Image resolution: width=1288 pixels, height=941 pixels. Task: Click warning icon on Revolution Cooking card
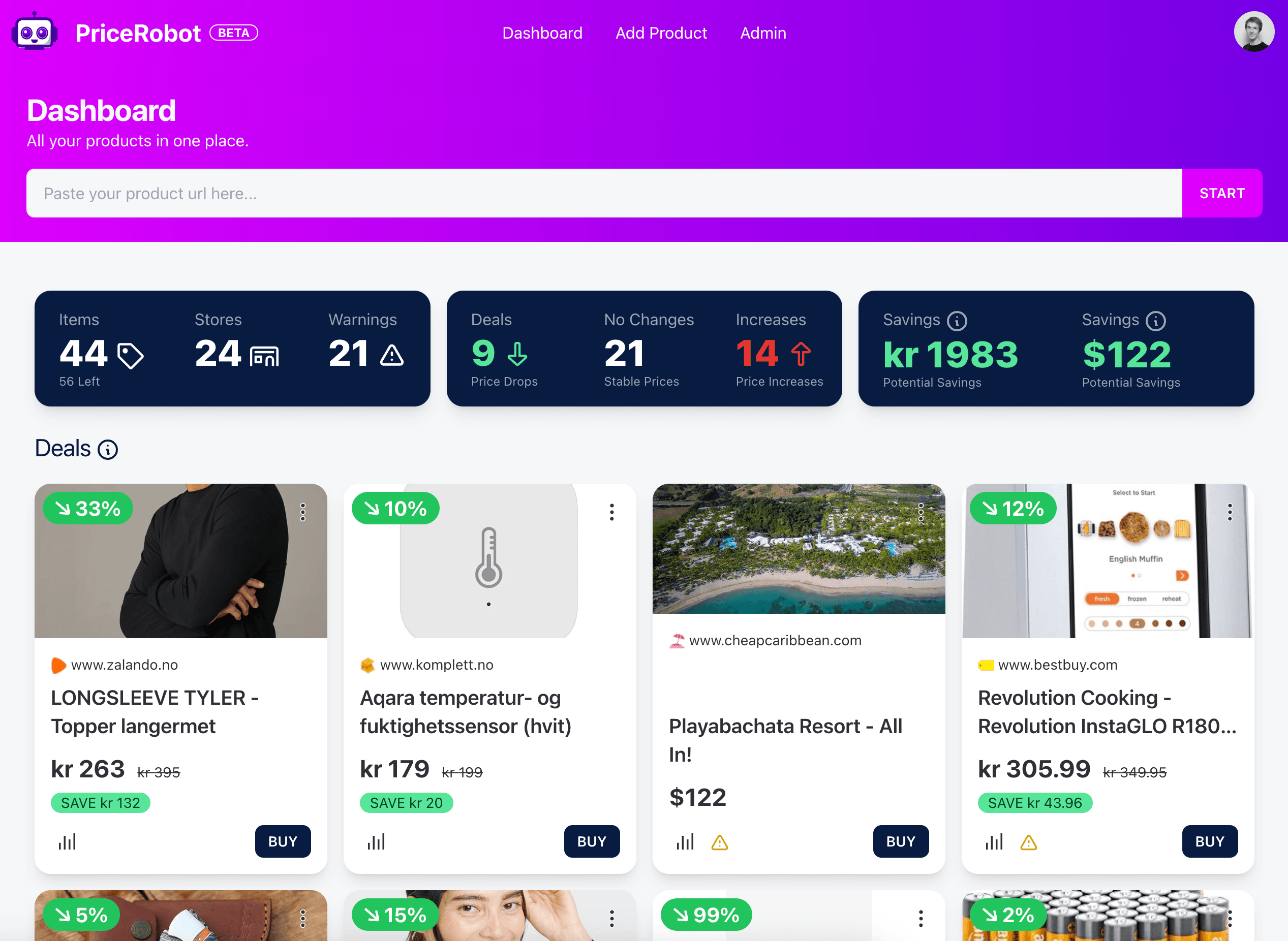point(1028,842)
